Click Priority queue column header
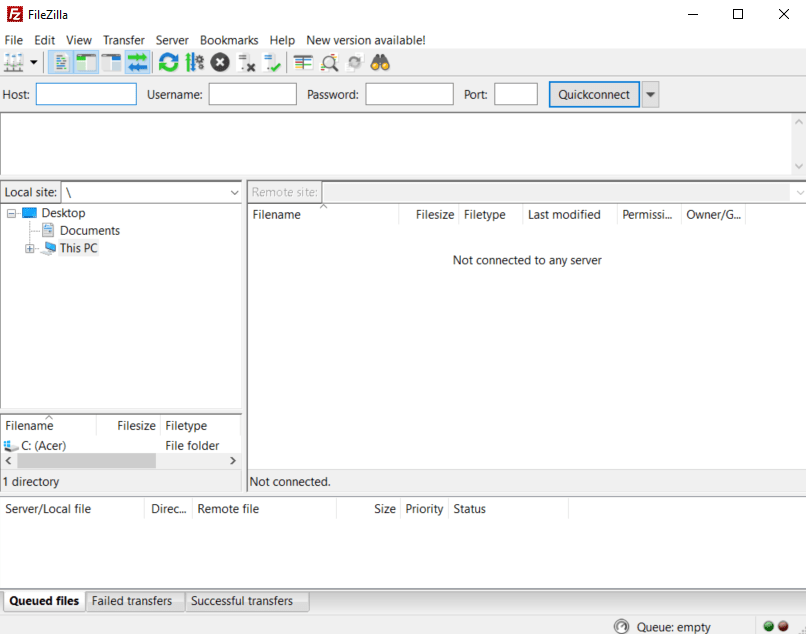The image size is (806, 634). (x=424, y=509)
